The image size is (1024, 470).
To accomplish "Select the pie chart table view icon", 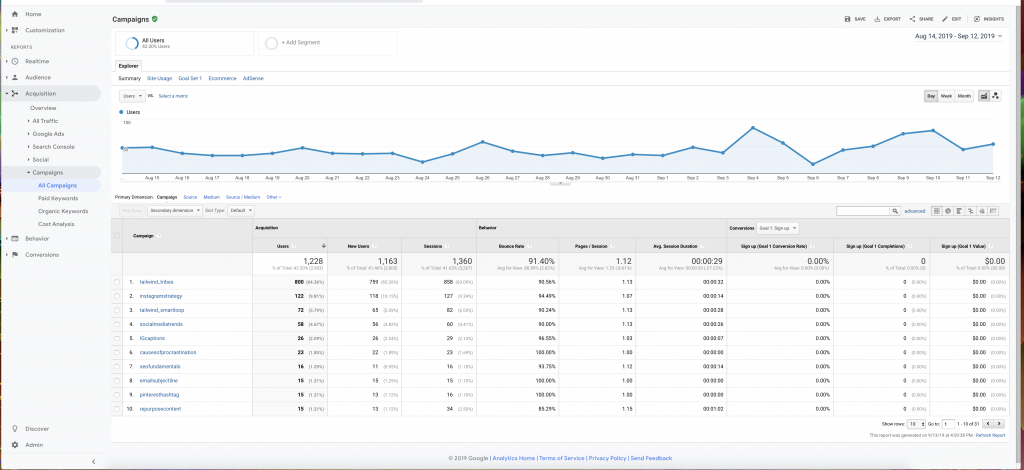I will tap(948, 211).
